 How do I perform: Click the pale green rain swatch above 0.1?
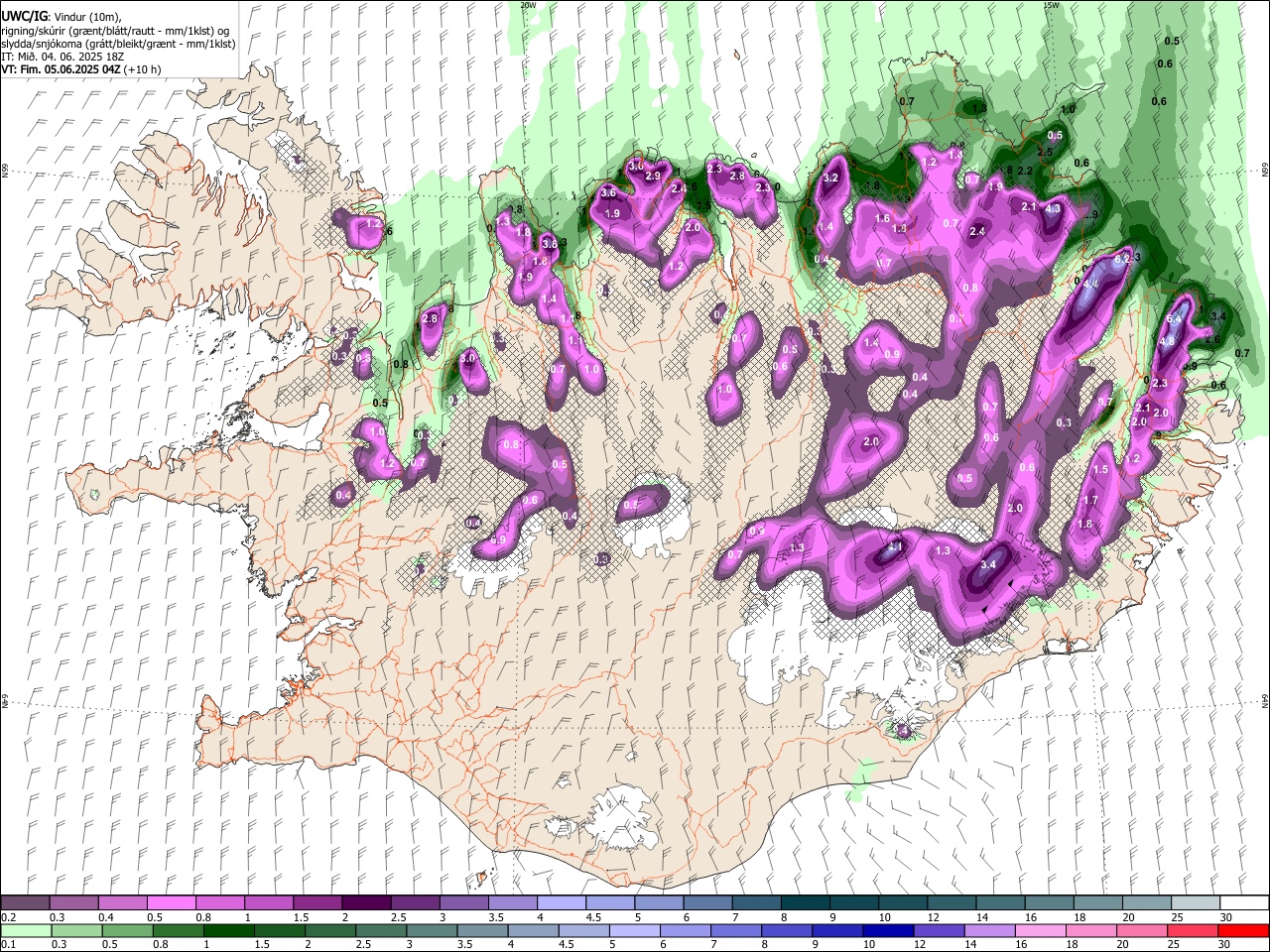[26, 930]
